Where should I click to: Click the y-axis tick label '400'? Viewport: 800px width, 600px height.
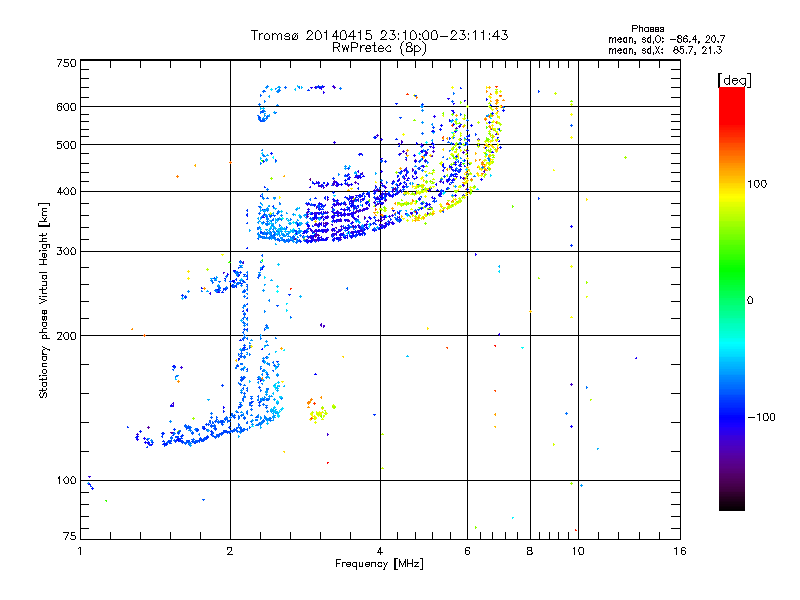[67, 192]
